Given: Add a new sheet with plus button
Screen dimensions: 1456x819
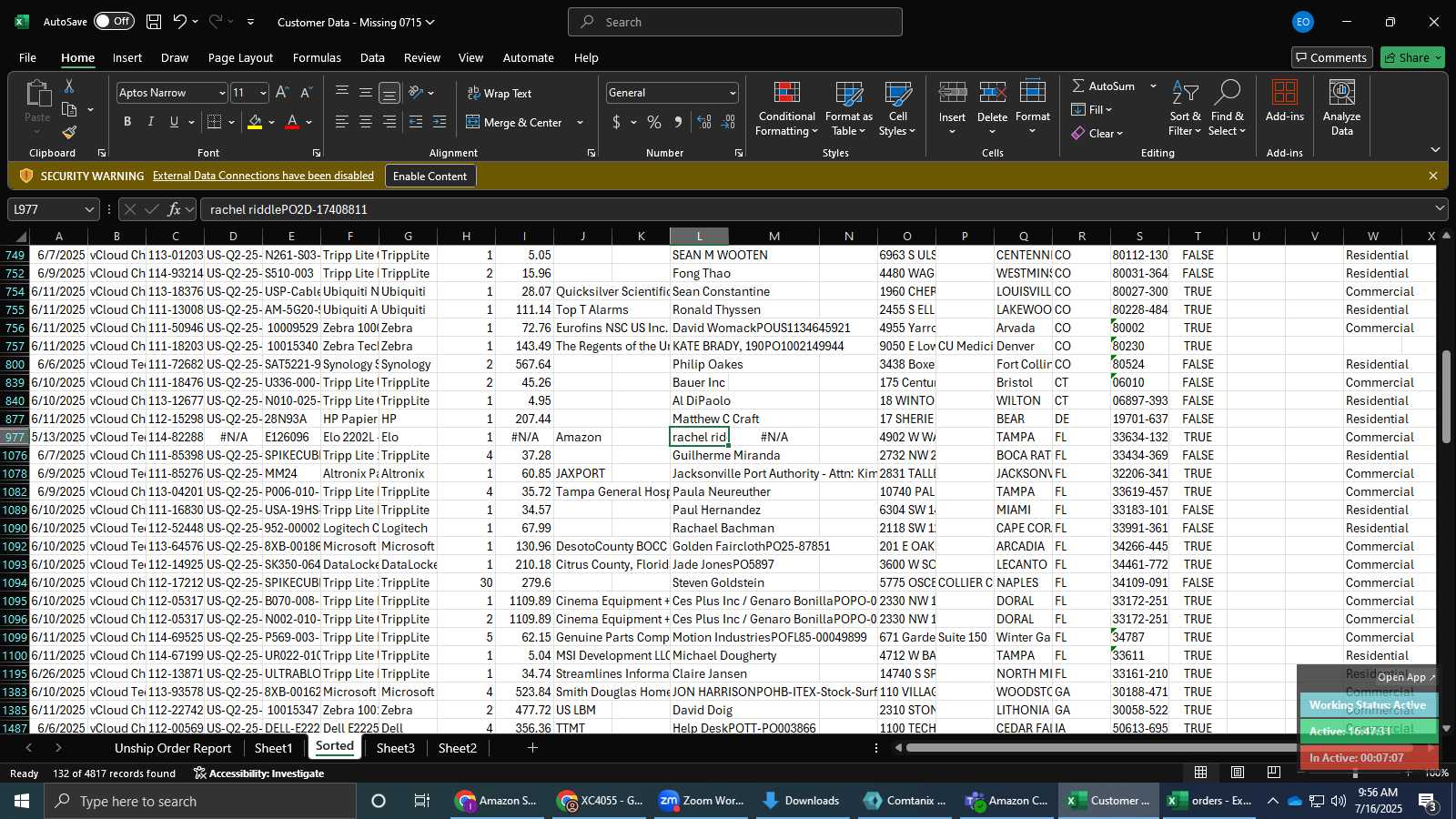Looking at the screenshot, I should (x=532, y=748).
